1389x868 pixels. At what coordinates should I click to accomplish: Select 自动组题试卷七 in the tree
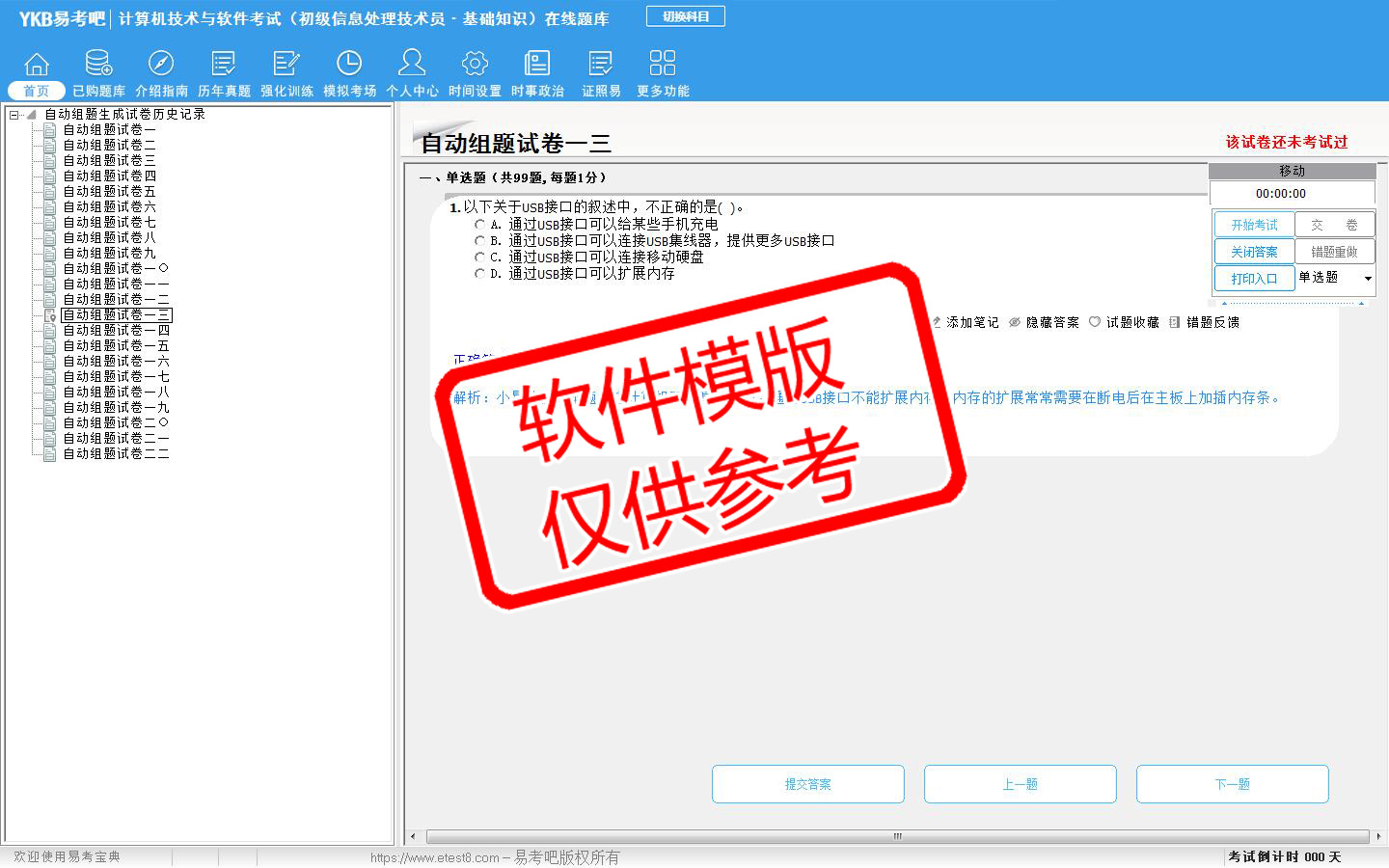coord(109,222)
